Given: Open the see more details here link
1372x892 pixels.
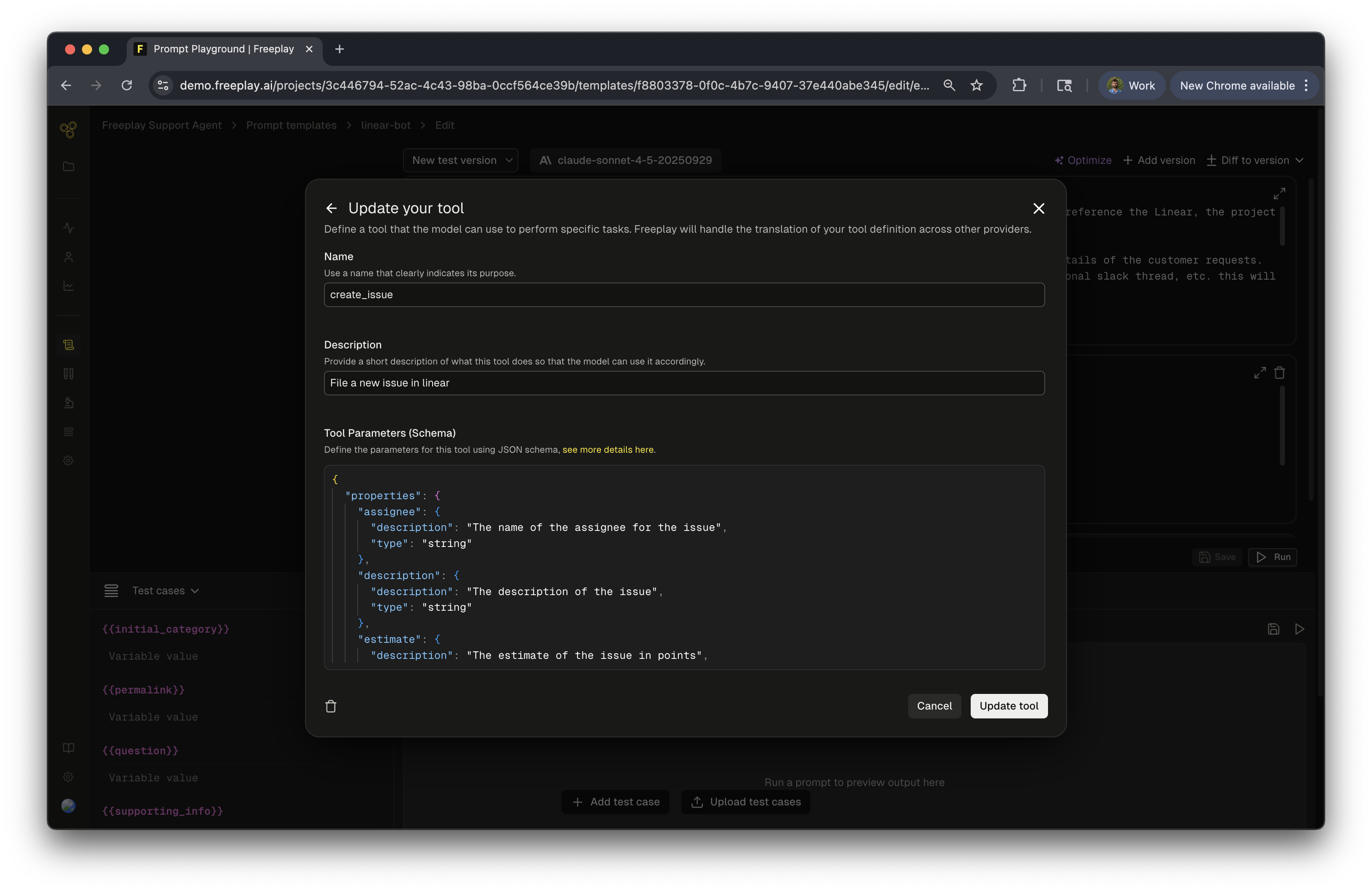Looking at the screenshot, I should click(x=607, y=449).
